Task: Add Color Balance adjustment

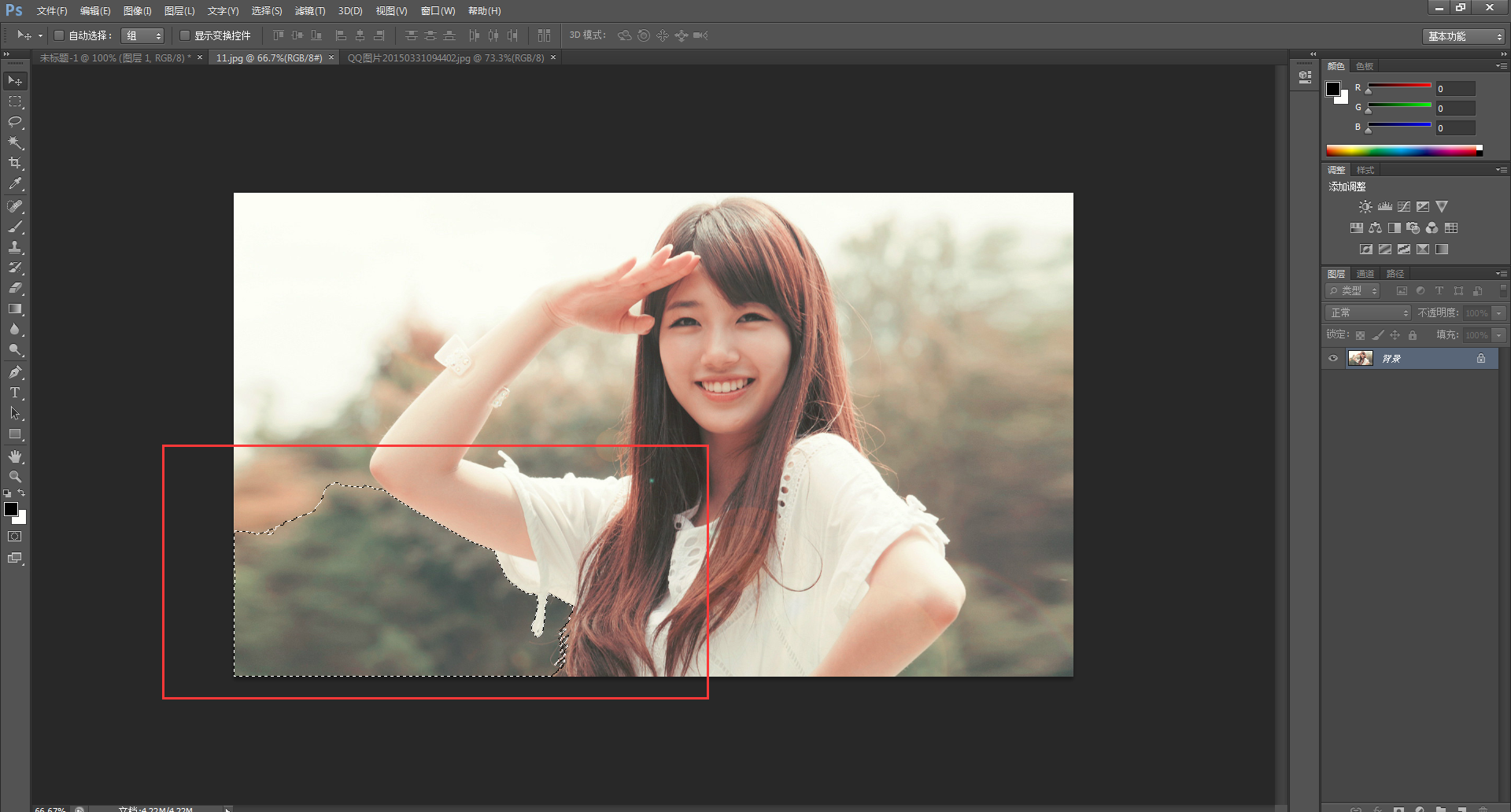Action: tap(1375, 228)
